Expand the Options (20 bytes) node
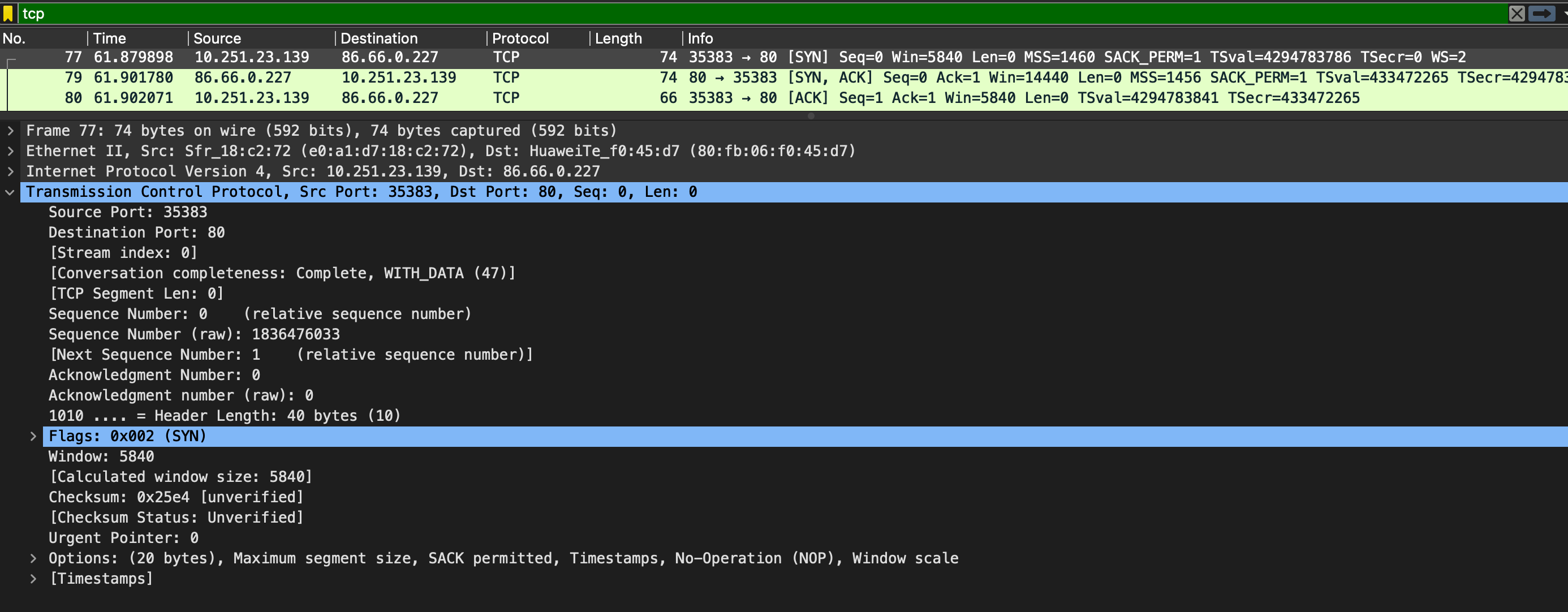Image resolution: width=1568 pixels, height=612 pixels. pos(33,558)
